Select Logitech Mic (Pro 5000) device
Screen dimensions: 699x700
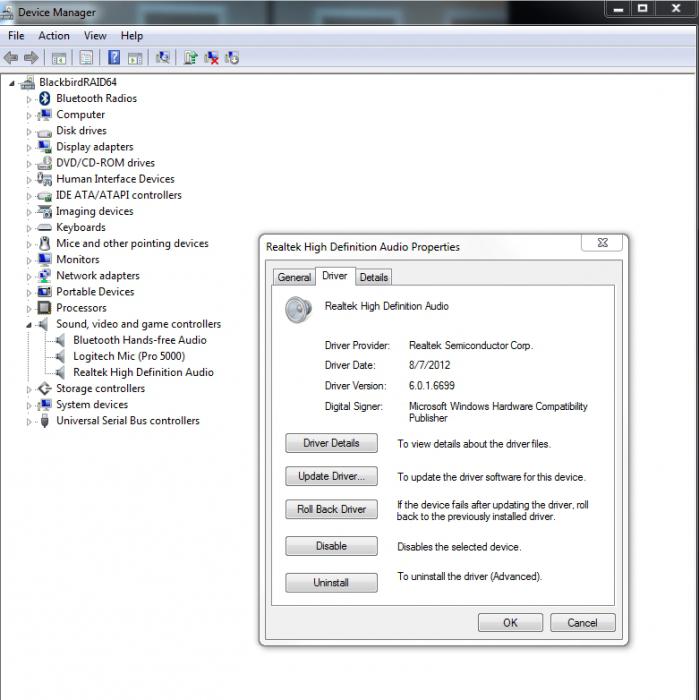(129, 356)
